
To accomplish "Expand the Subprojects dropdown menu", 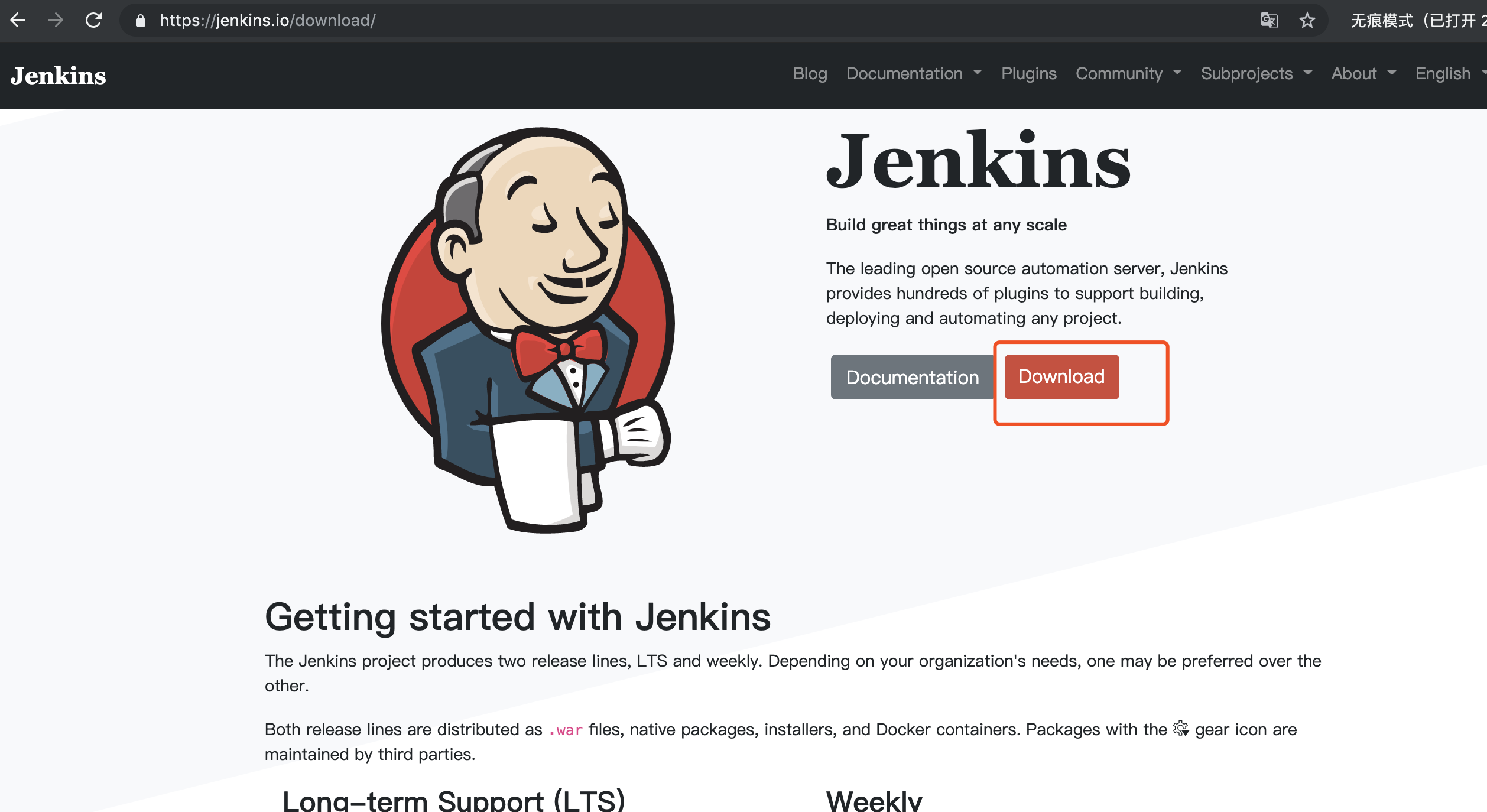I will (x=1256, y=73).
